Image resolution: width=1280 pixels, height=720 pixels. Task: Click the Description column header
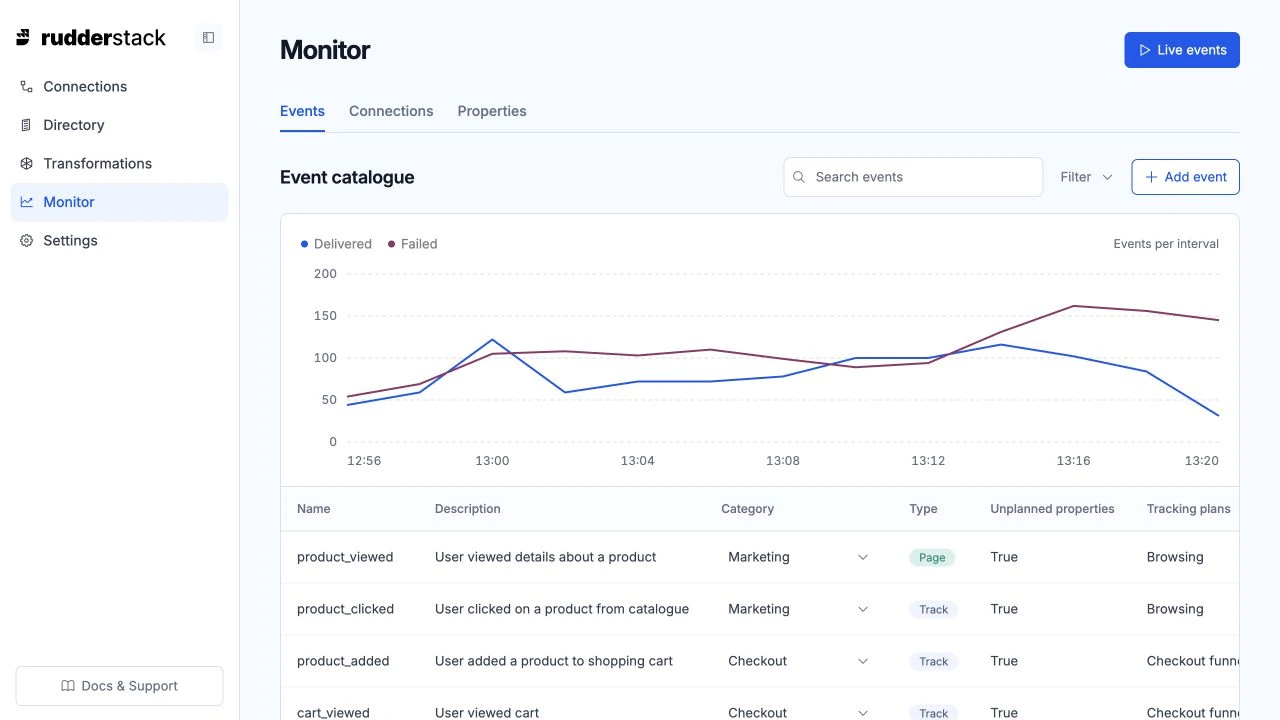(x=467, y=509)
